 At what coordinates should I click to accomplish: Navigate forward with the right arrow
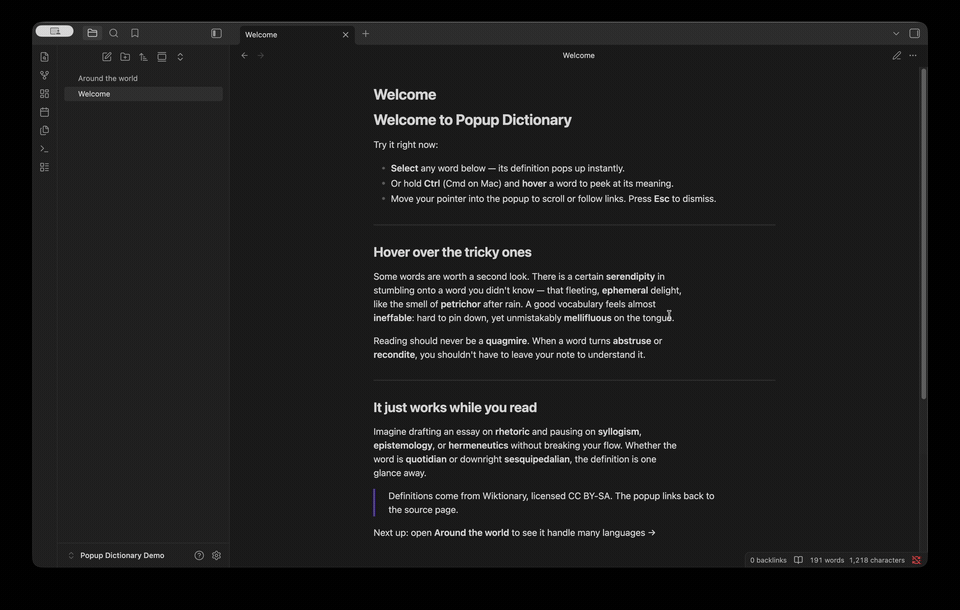[261, 55]
